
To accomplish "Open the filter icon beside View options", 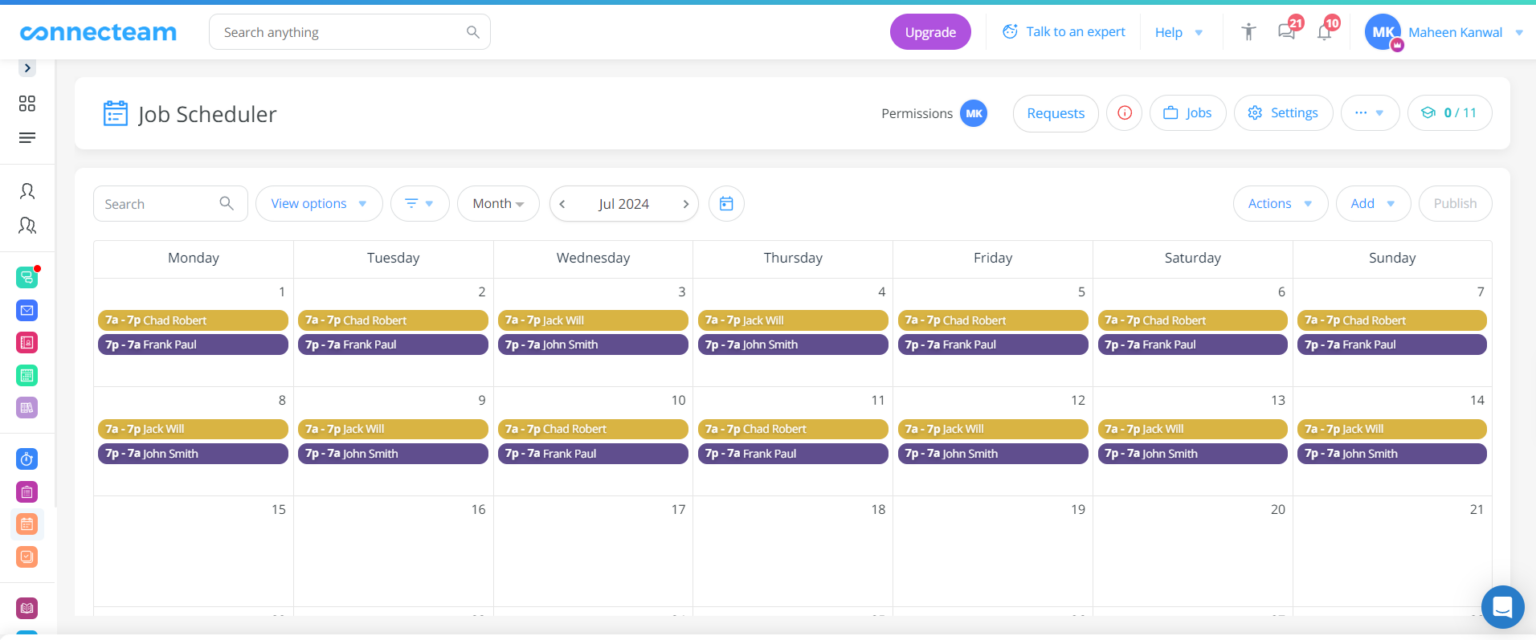I will click(x=419, y=203).
